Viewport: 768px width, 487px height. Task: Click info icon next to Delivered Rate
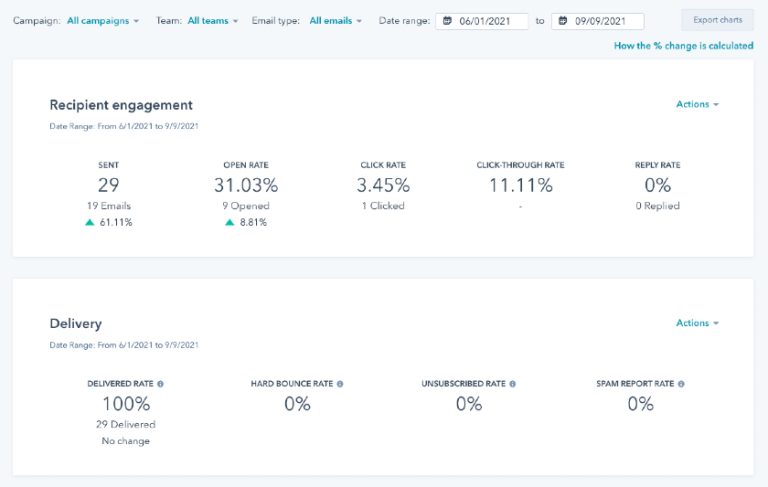[161, 383]
